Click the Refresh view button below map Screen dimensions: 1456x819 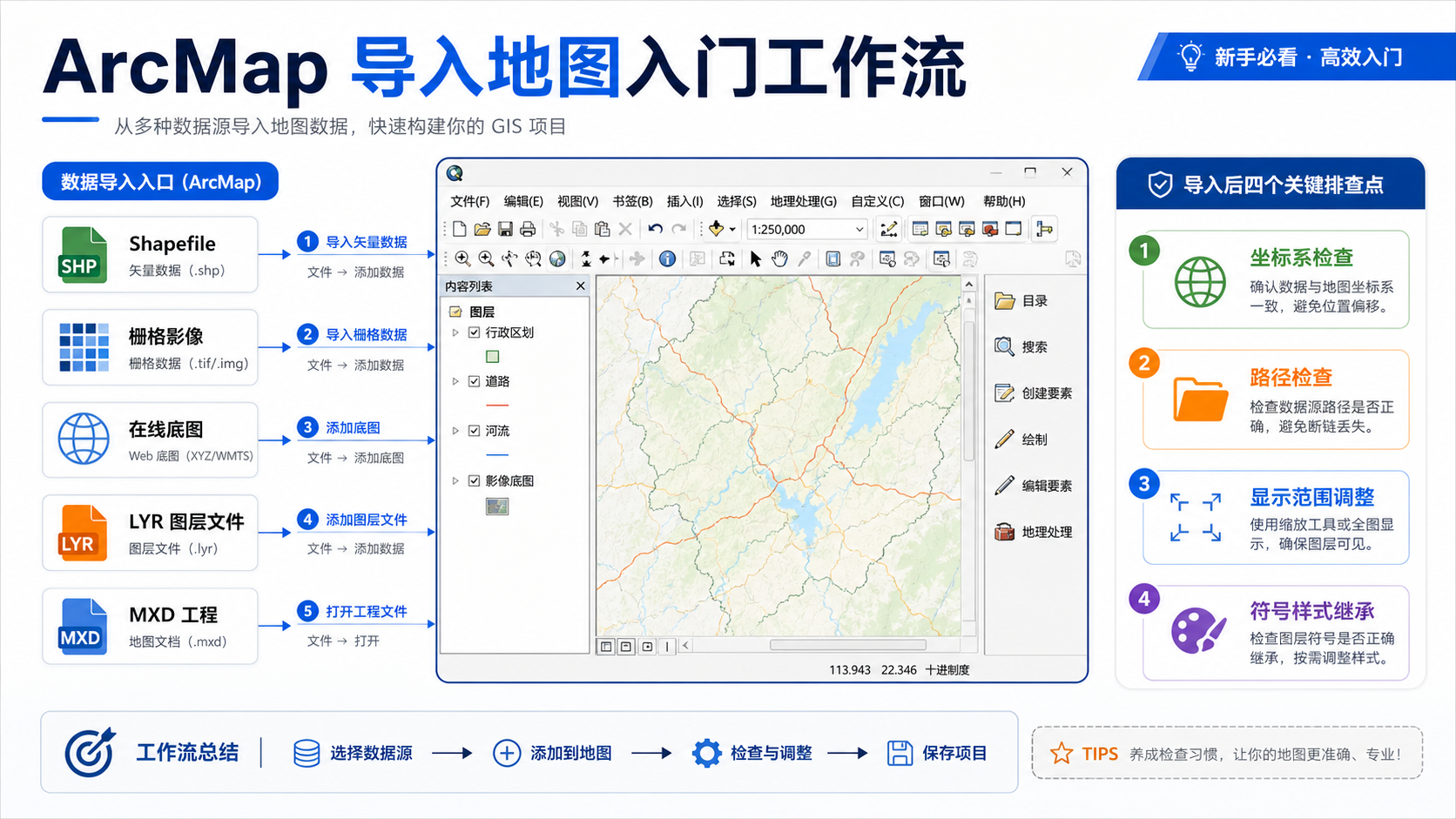[647, 646]
